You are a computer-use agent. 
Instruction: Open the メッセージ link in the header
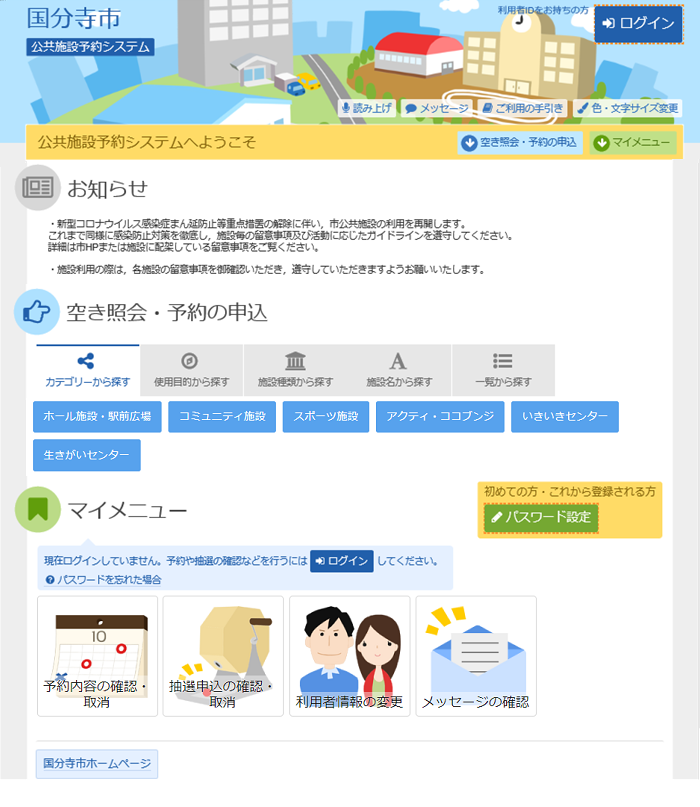click(436, 108)
